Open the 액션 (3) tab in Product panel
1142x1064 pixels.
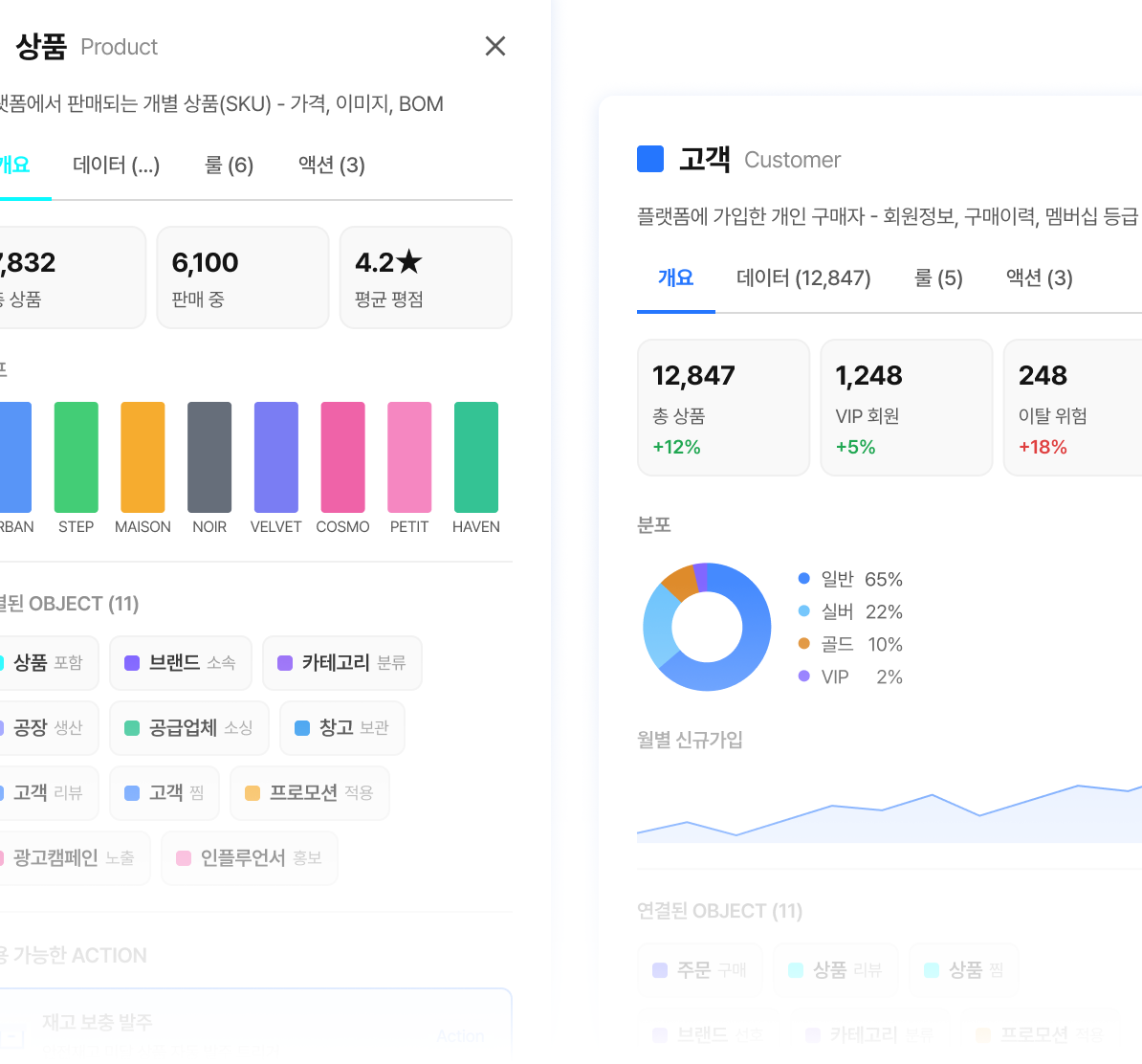(331, 166)
